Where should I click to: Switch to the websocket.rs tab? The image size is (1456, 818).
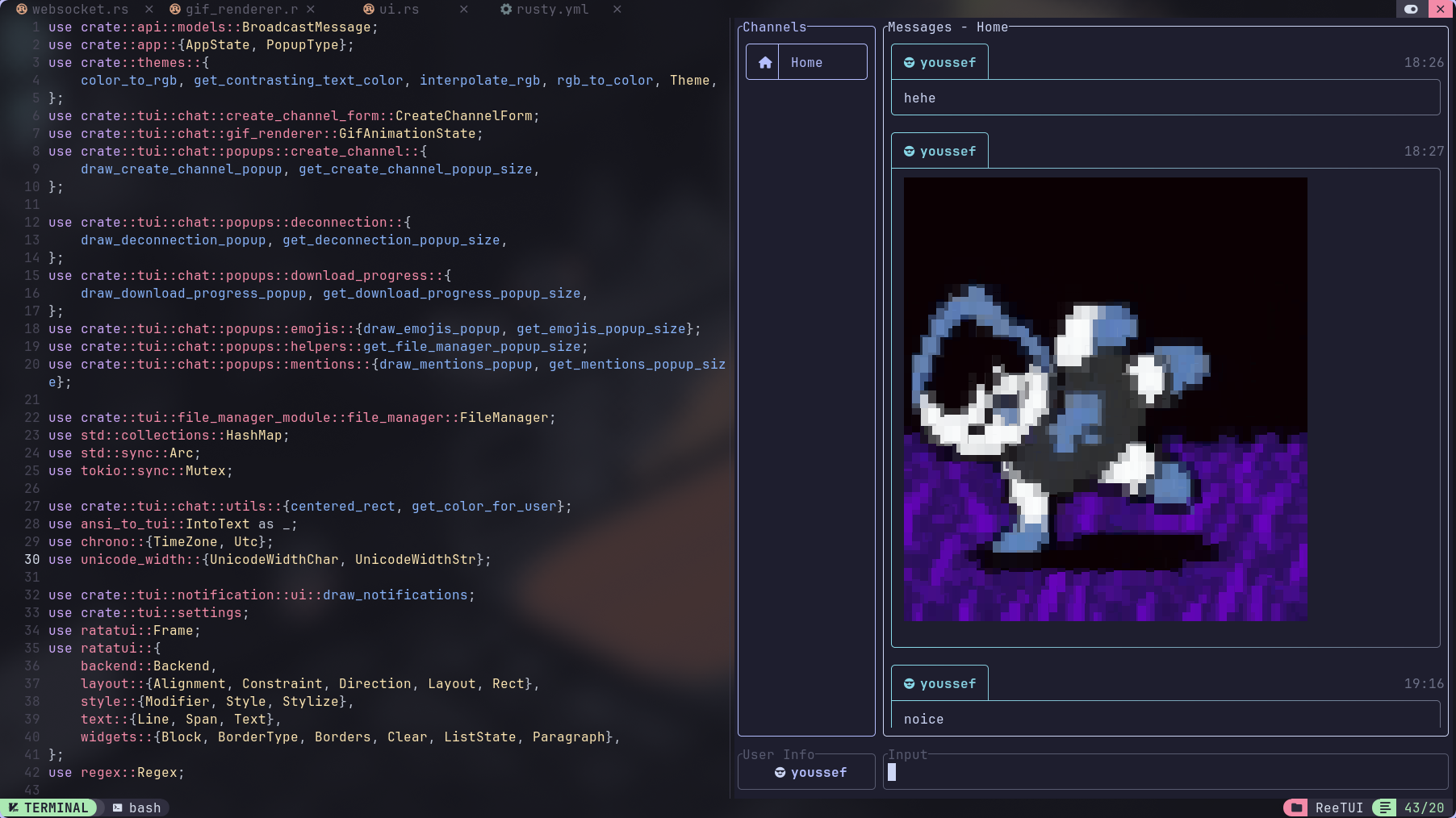[x=81, y=9]
